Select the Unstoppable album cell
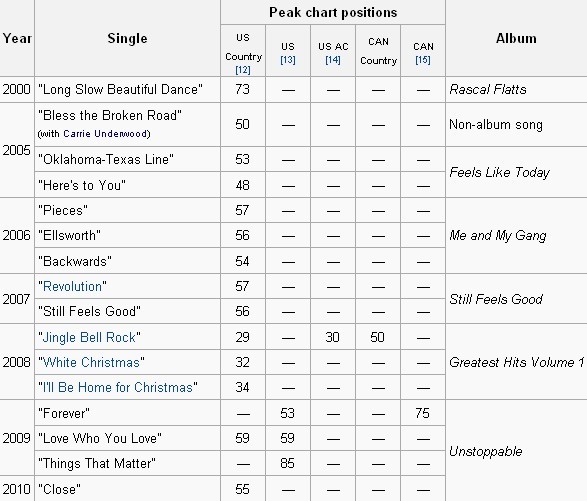 pyautogui.click(x=516, y=451)
